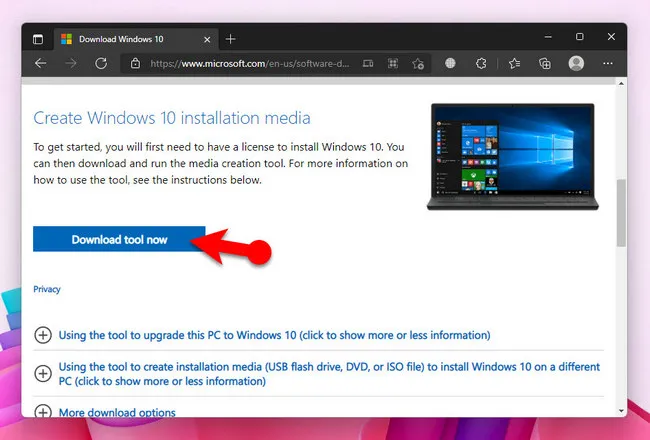View site info via padlock icon
This screenshot has height=440, width=650.
click(x=135, y=63)
